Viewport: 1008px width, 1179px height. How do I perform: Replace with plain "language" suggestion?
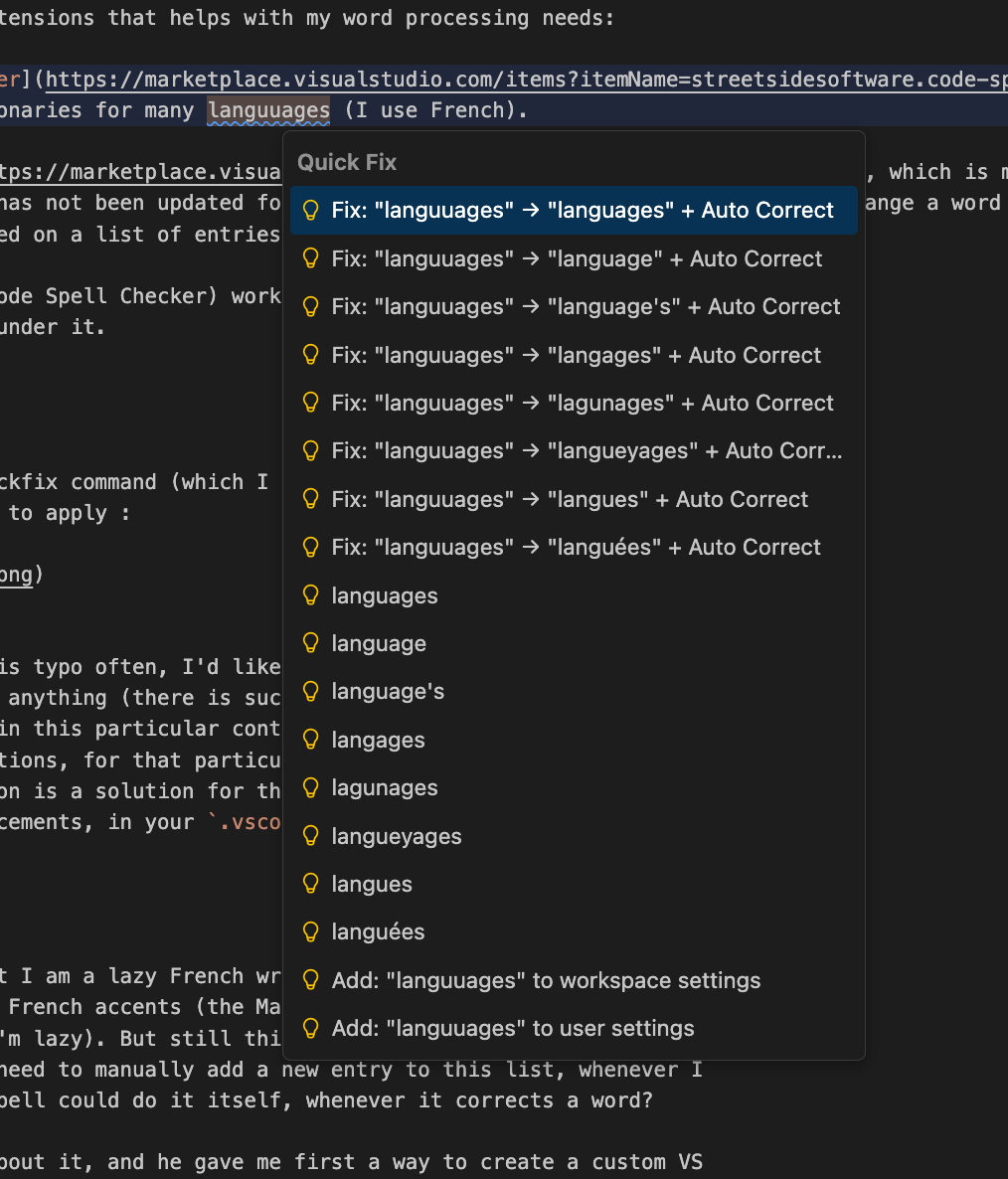pyautogui.click(x=379, y=644)
